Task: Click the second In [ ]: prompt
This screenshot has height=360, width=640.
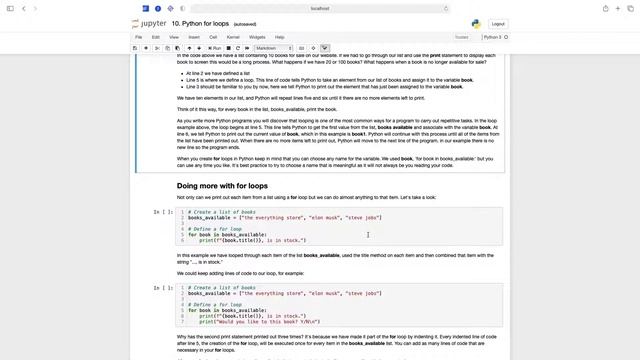Action: tap(163, 288)
